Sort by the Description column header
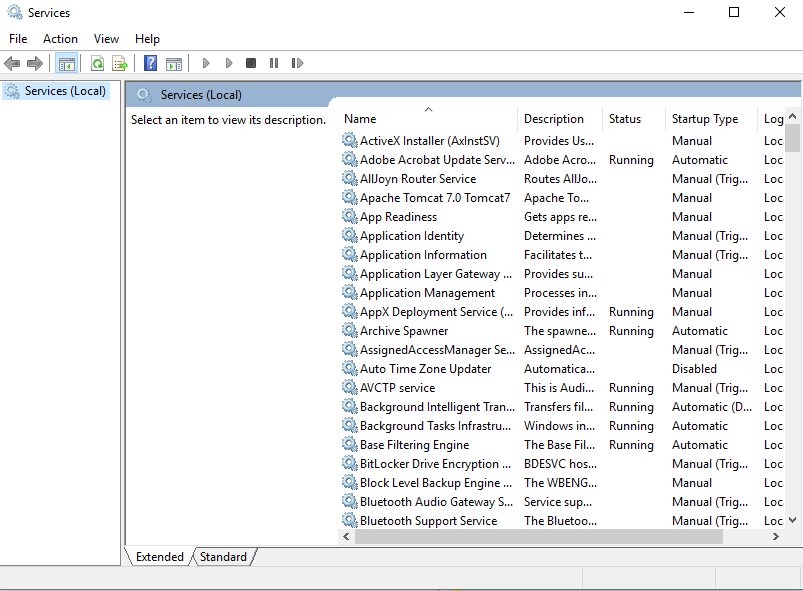 coord(560,119)
